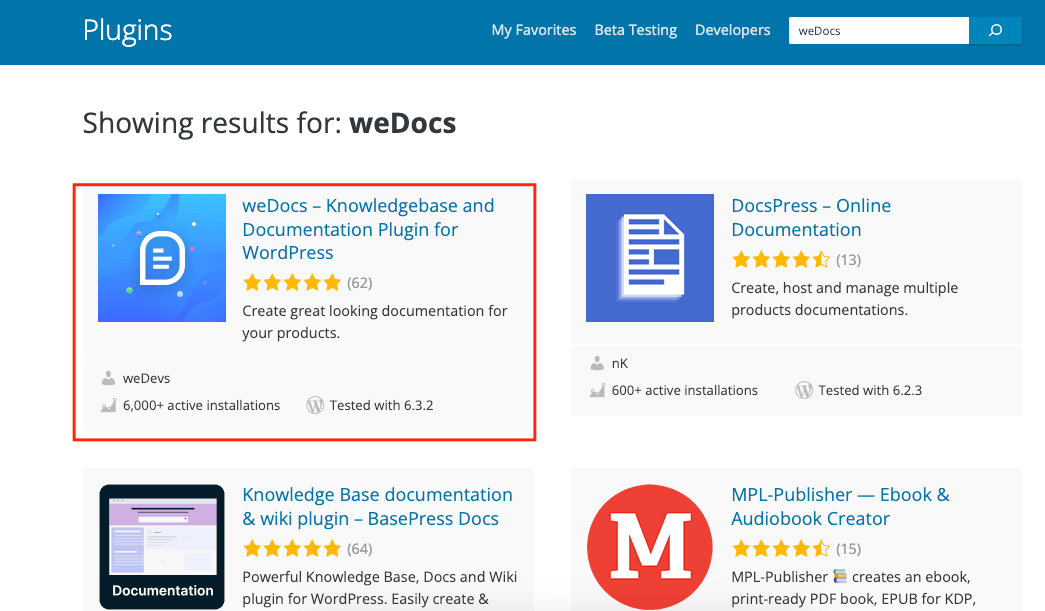1045x611 pixels.
Task: Click the chart icon beside 600+ active installations
Action: 597,390
